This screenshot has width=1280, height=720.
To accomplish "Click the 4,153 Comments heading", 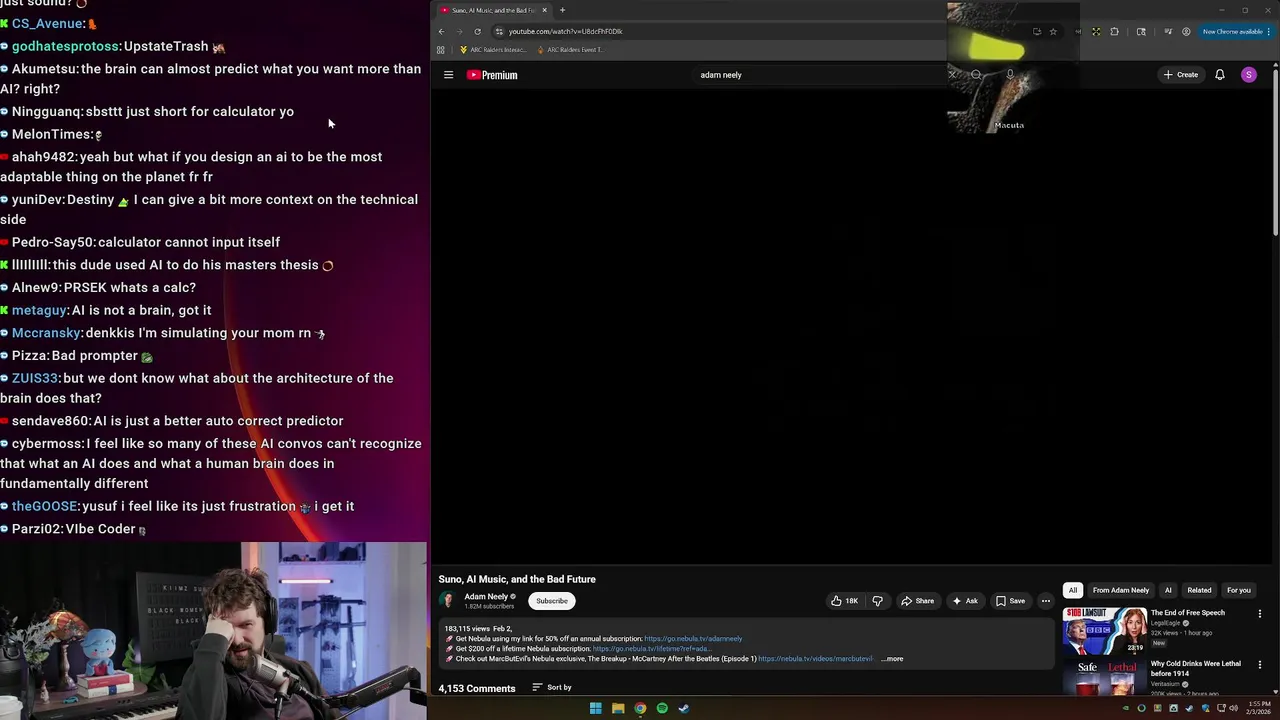I will click(x=477, y=688).
